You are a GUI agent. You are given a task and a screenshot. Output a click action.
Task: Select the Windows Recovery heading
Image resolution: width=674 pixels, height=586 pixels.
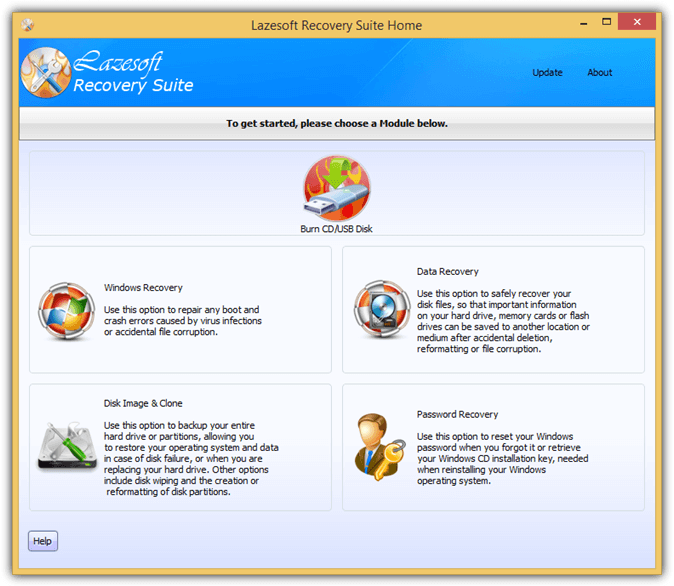(x=143, y=288)
